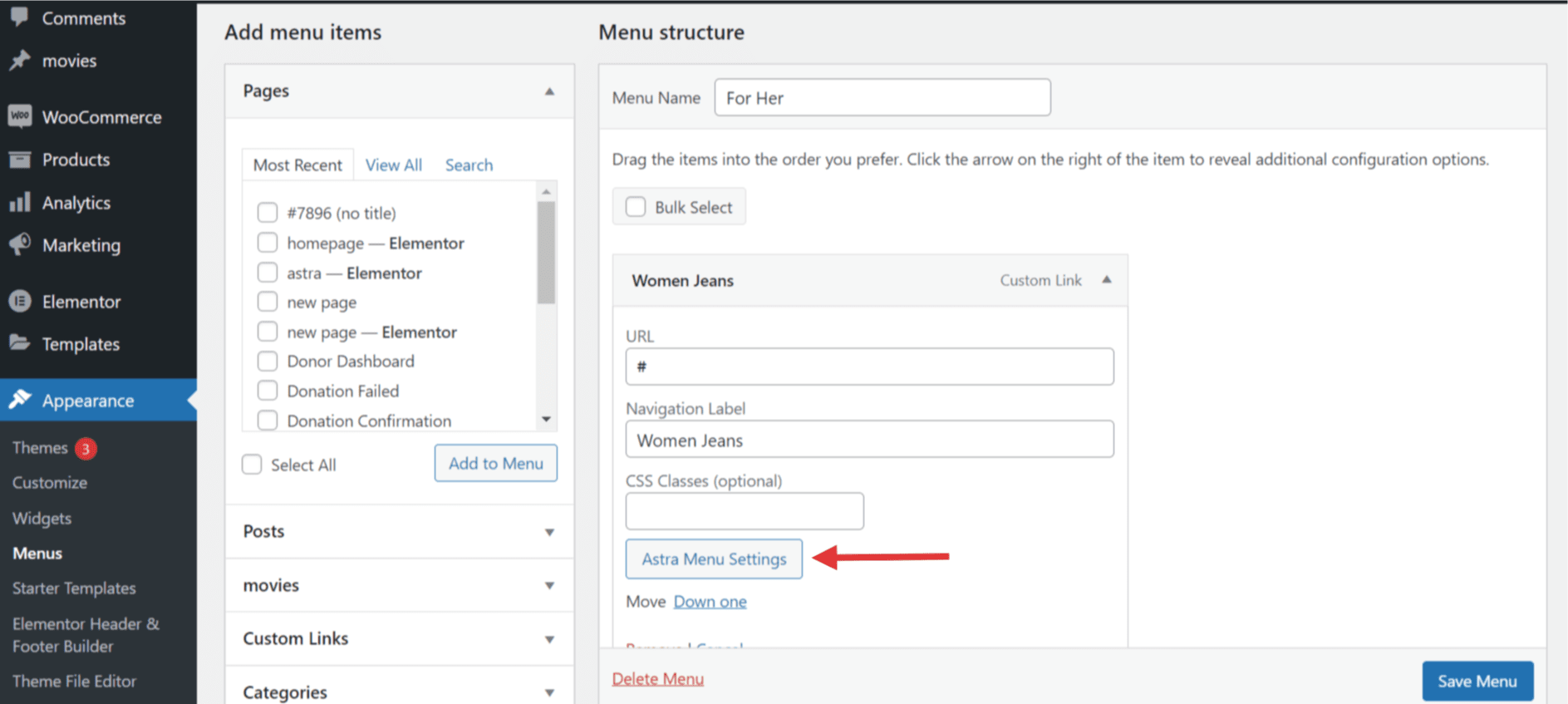Click the pages list scrollbar thumb
This screenshot has height=704, width=1568.
tap(546, 253)
